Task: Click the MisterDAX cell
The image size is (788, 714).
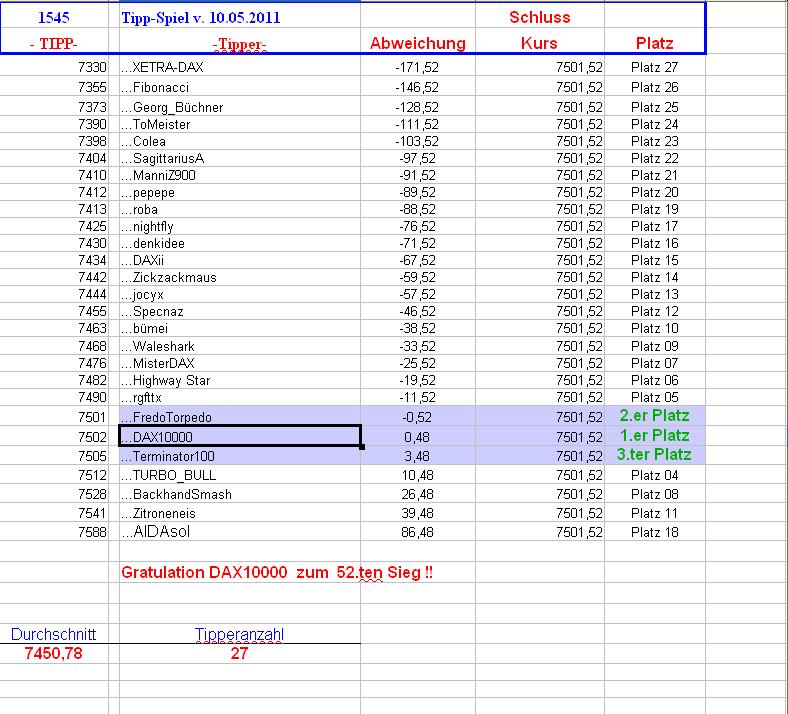Action: pyautogui.click(x=240, y=363)
